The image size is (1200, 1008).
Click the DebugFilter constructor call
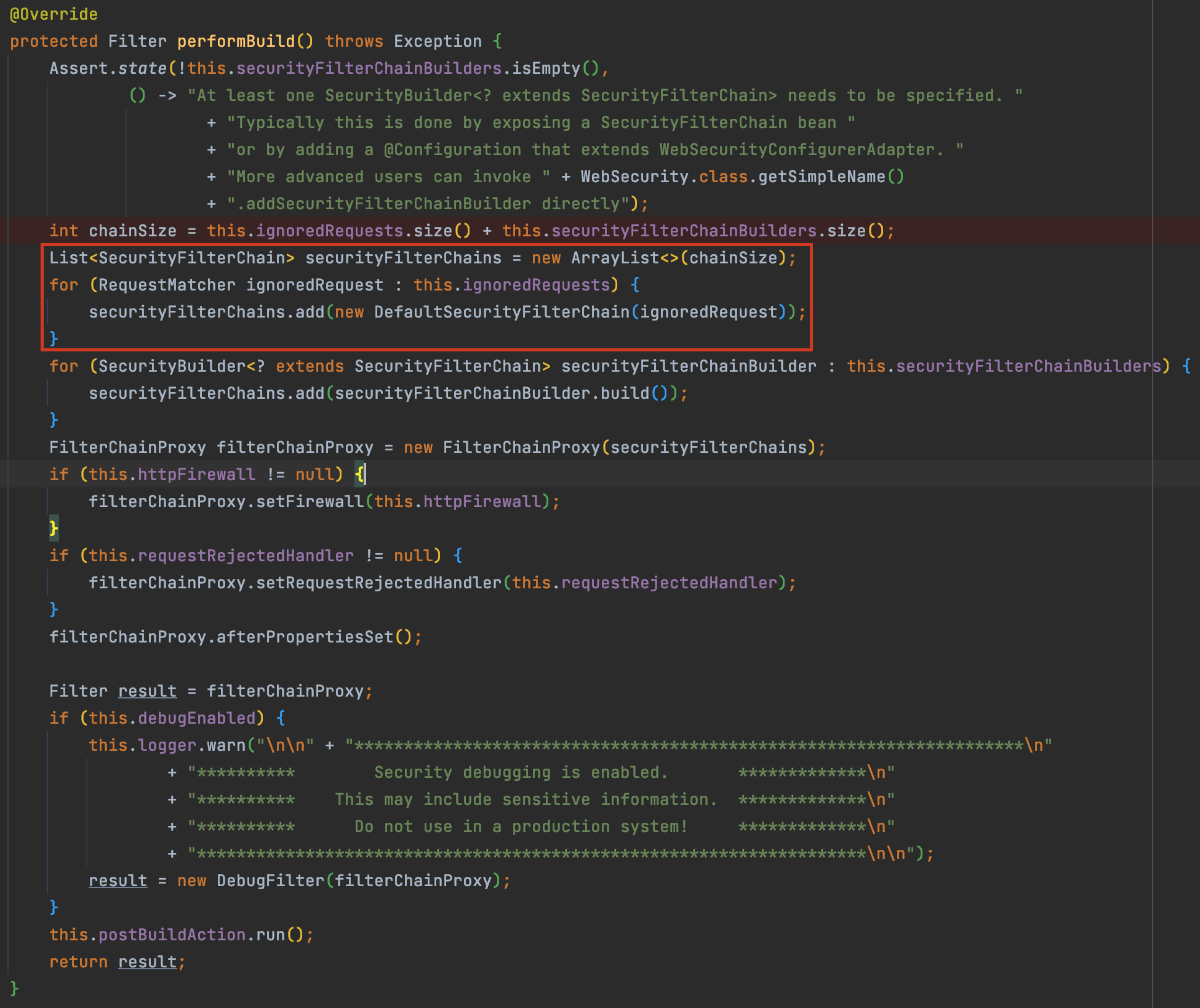(x=270, y=881)
